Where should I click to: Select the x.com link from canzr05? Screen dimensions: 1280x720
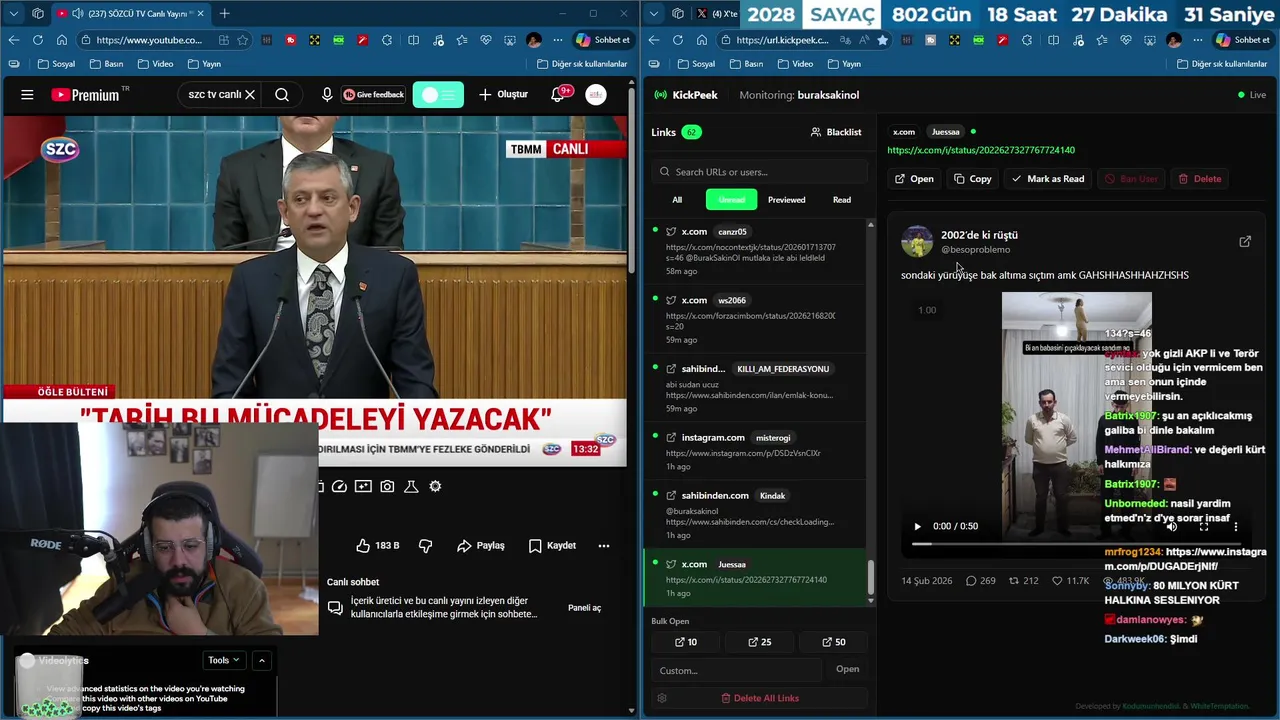[x=755, y=250]
